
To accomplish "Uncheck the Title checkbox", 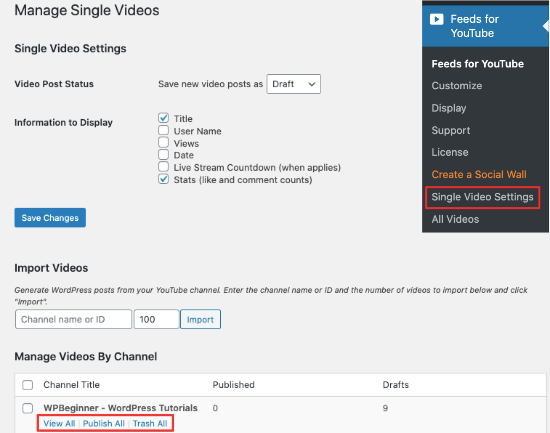I will [163, 118].
